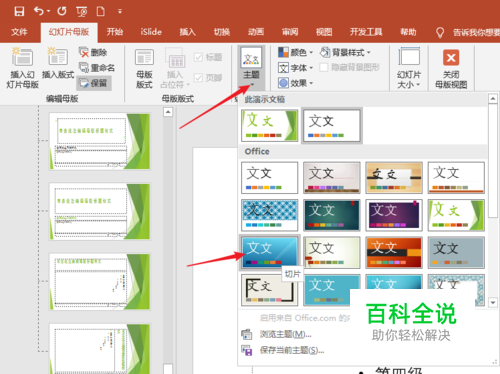500x374 pixels.
Task: Open the 开发工具 tab
Action: 366,32
